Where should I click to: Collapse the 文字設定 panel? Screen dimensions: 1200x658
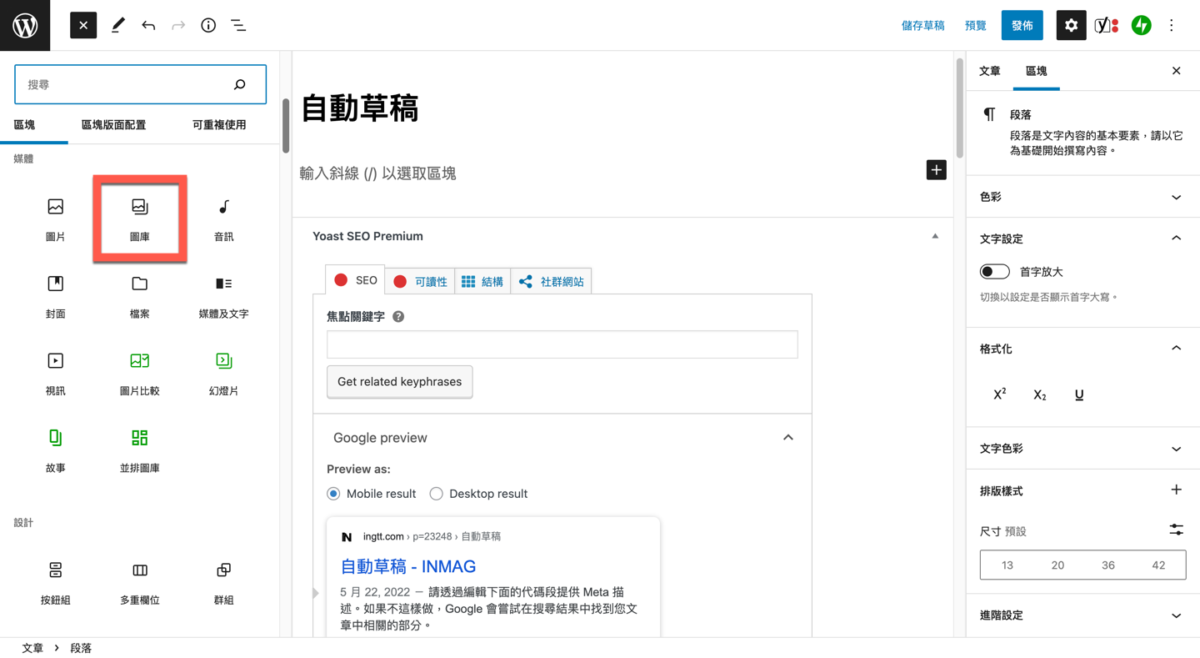[1083, 239]
